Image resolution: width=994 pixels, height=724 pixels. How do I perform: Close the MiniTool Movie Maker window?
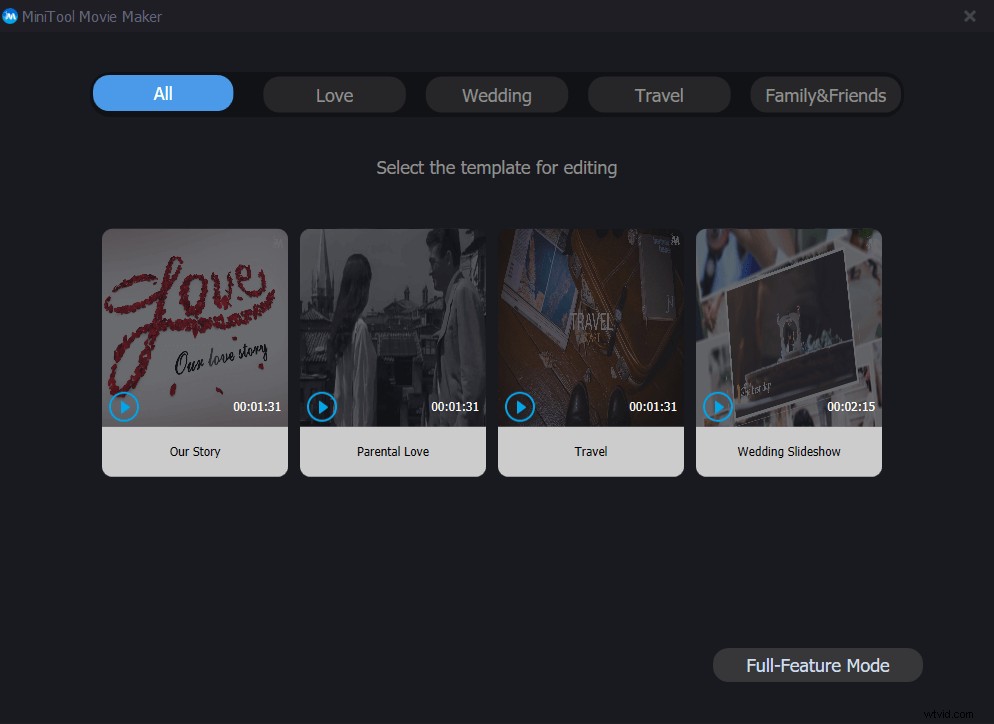click(x=969, y=16)
